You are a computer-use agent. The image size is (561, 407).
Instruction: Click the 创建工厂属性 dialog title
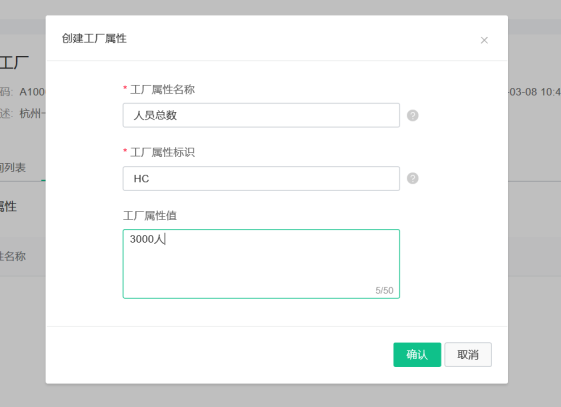click(x=94, y=38)
